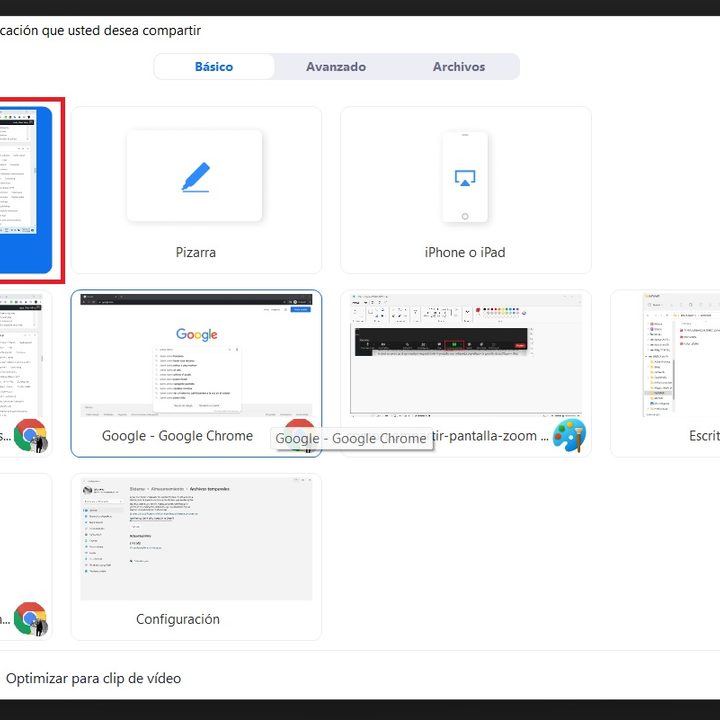Select the Paint window with palette icon
Image resolution: width=720 pixels, height=720 pixels.
[466, 373]
